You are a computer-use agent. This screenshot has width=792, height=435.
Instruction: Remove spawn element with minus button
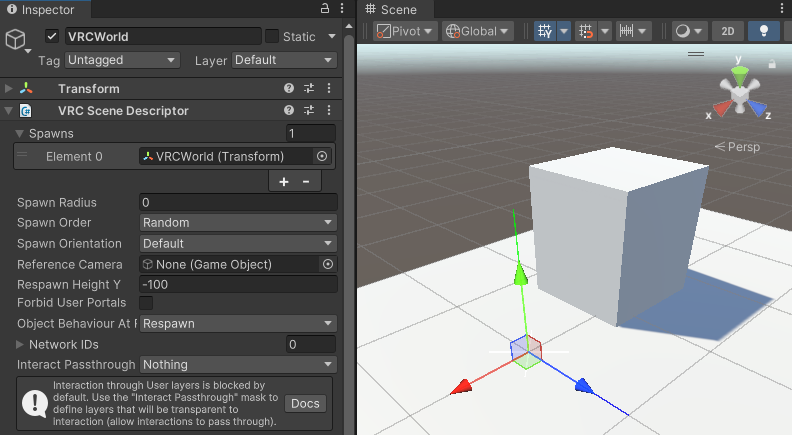click(306, 182)
